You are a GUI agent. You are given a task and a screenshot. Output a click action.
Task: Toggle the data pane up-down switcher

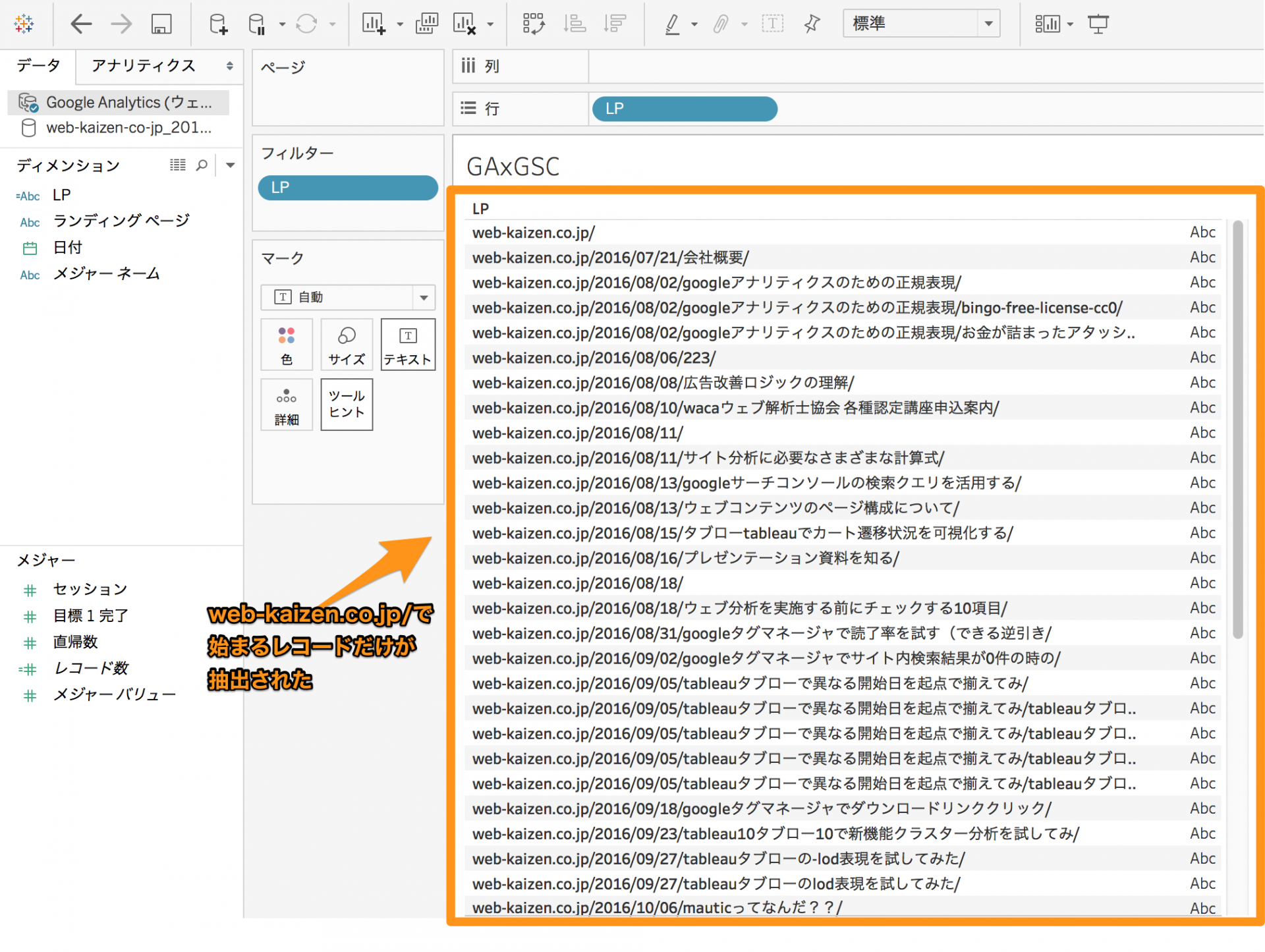(x=229, y=65)
